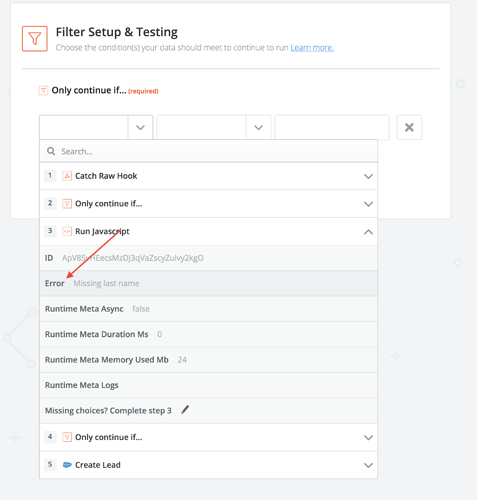Click the step number 5 badge
This screenshot has height=500, width=477.
[x=50, y=464]
